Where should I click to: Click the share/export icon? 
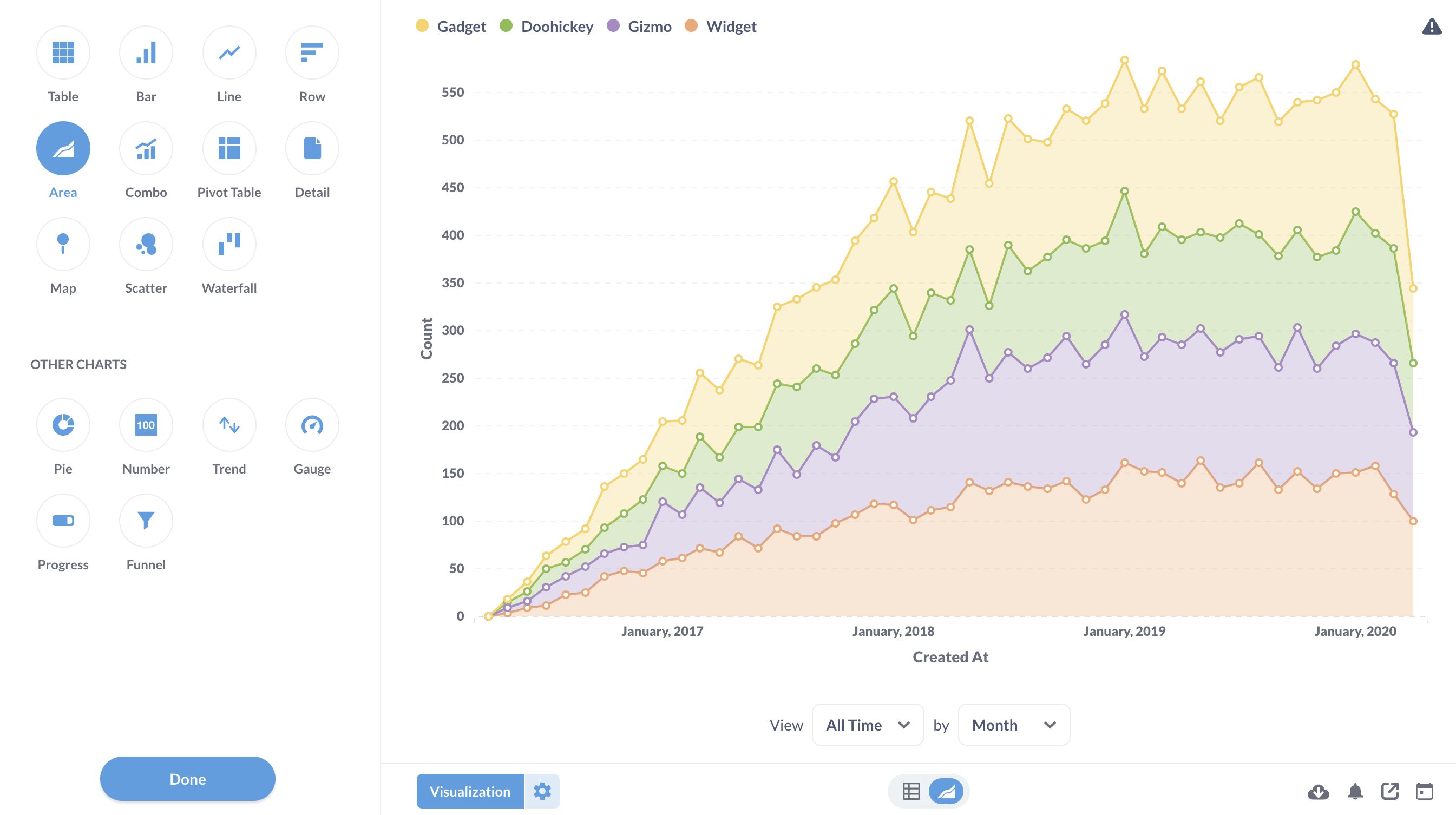tap(1389, 791)
